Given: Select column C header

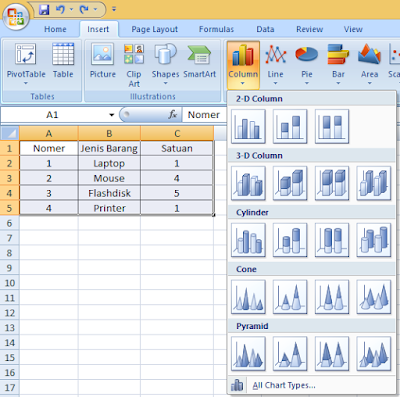Looking at the screenshot, I should point(177,133).
